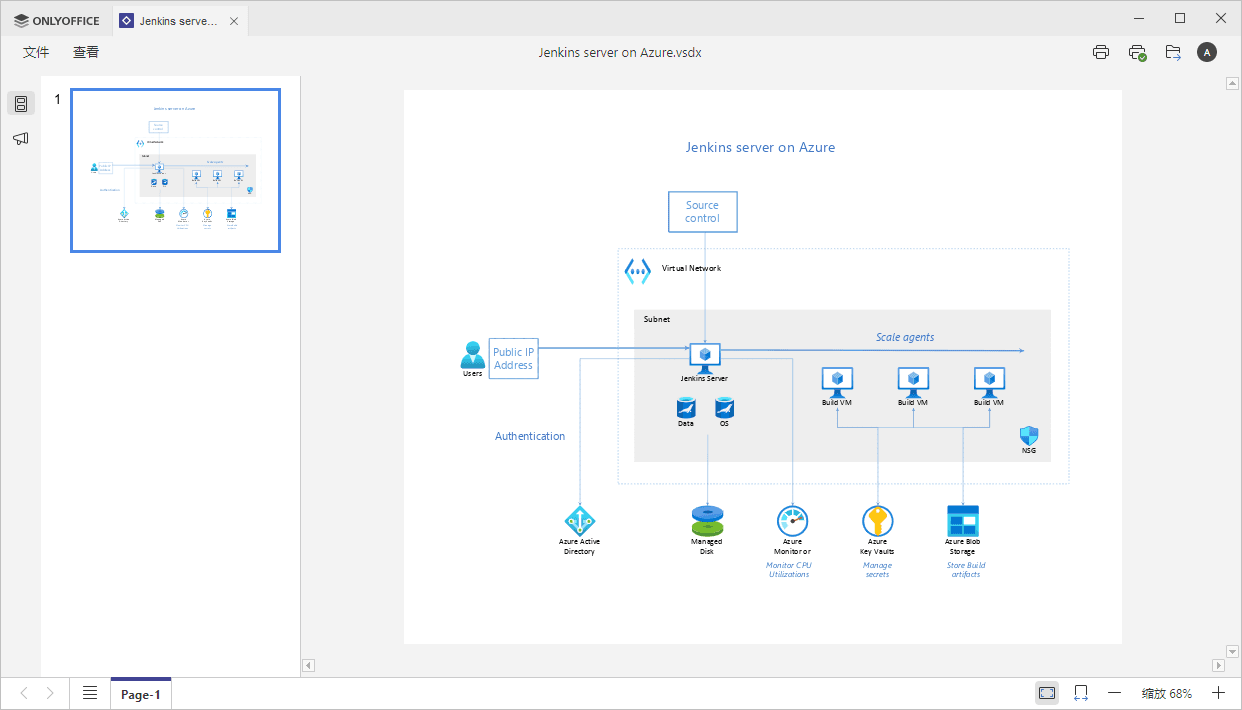Switch to the Page-1 tab
This screenshot has width=1242, height=710.
point(140,692)
